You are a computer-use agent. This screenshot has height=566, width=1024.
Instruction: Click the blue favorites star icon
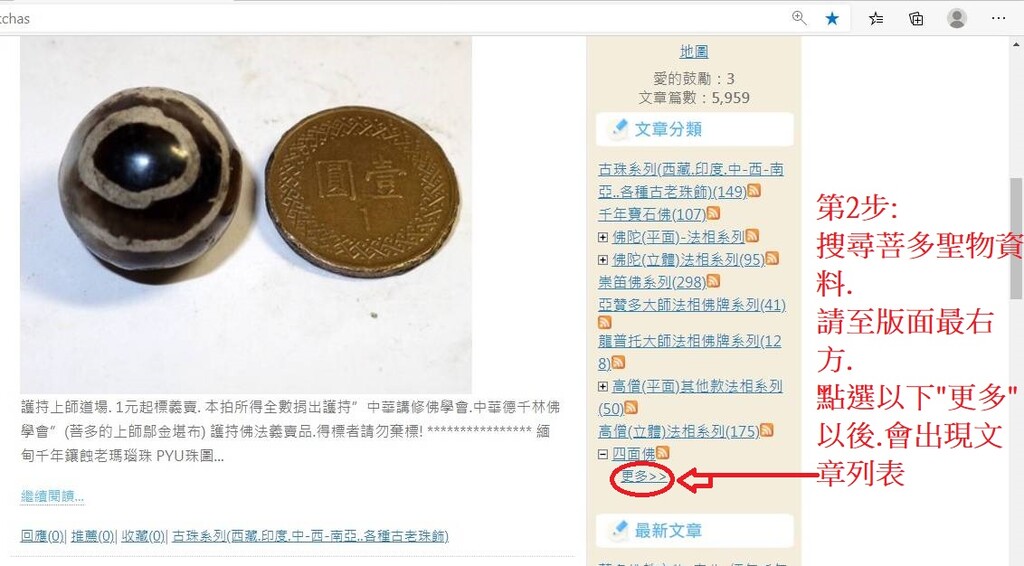[x=832, y=18]
